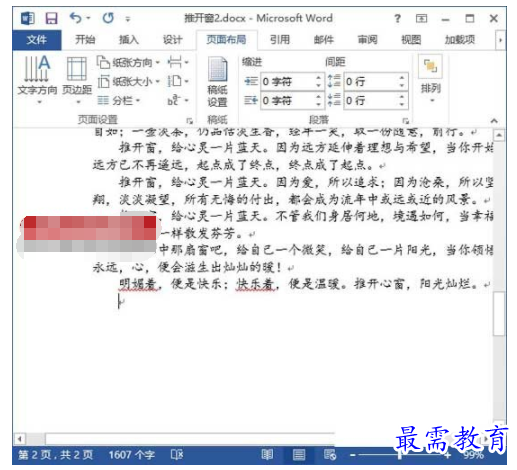Open Ribbon Display Options button
The image size is (517, 470).
pos(421,18)
